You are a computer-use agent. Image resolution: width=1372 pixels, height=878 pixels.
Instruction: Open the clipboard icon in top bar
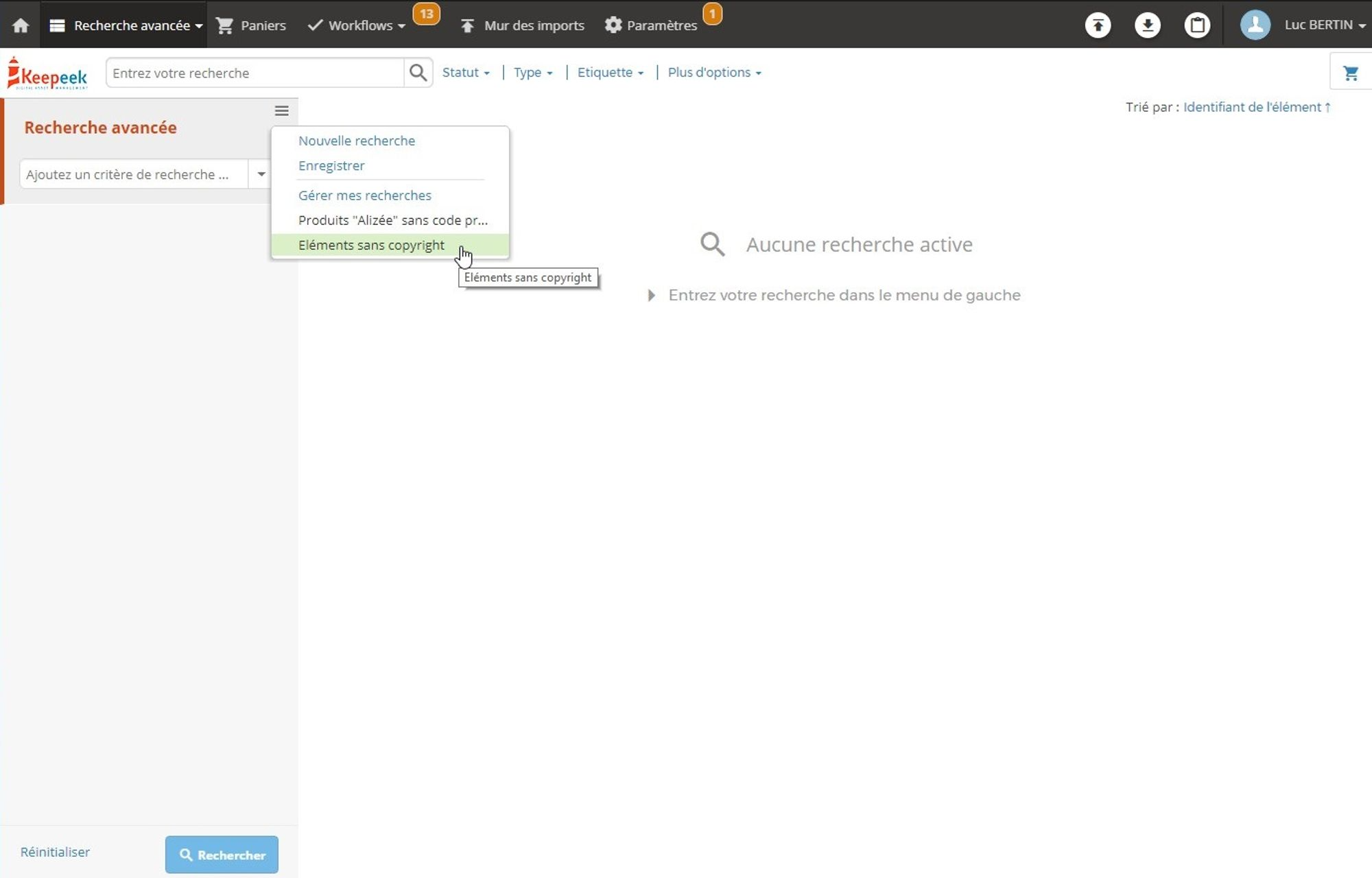[x=1197, y=25]
